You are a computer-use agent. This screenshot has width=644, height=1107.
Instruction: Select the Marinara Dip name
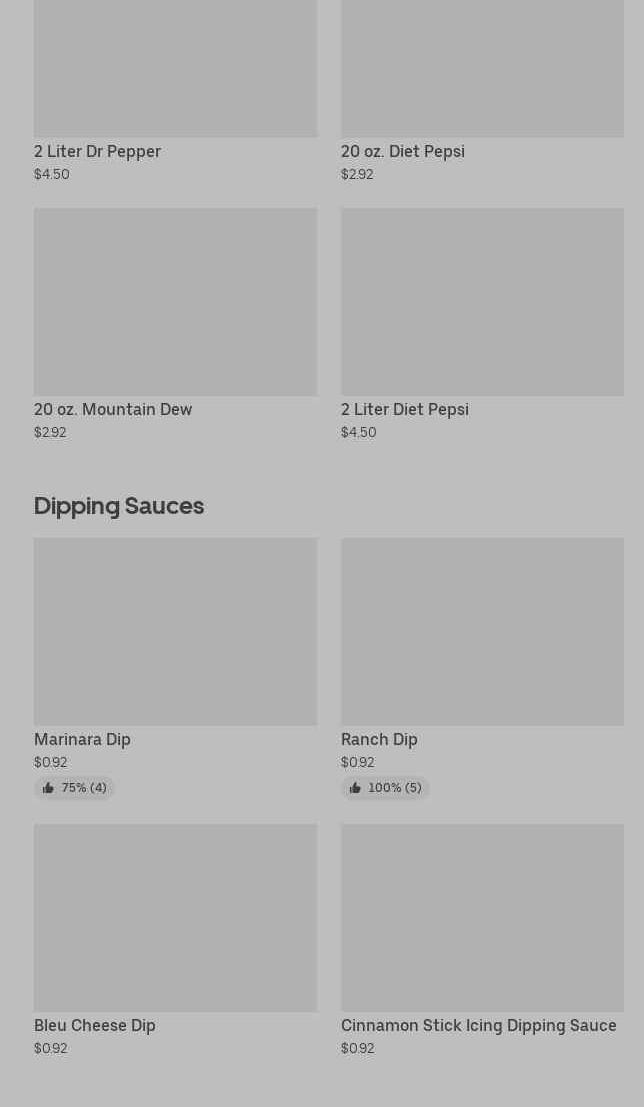[x=82, y=740]
